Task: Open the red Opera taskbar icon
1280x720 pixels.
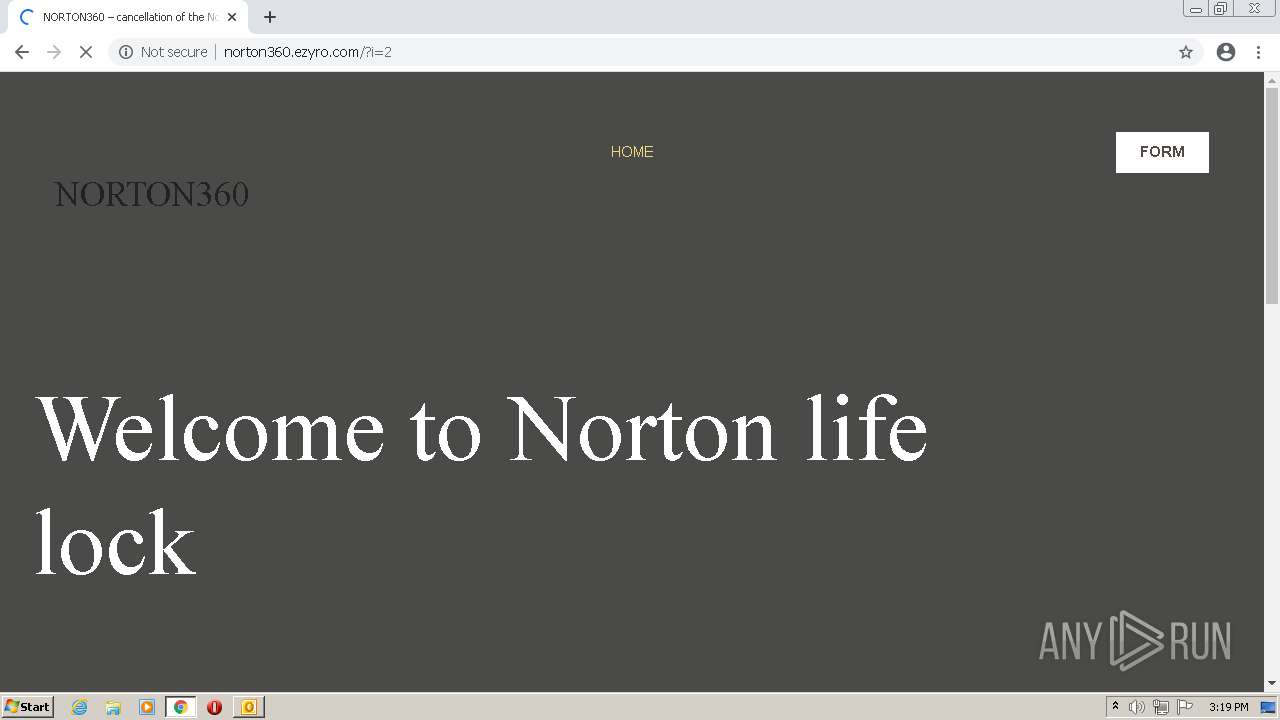Action: click(x=214, y=707)
